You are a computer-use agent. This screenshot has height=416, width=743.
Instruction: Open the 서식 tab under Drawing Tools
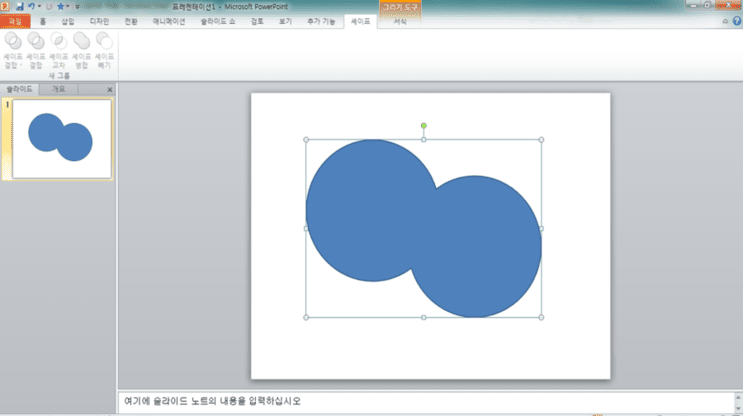400,21
